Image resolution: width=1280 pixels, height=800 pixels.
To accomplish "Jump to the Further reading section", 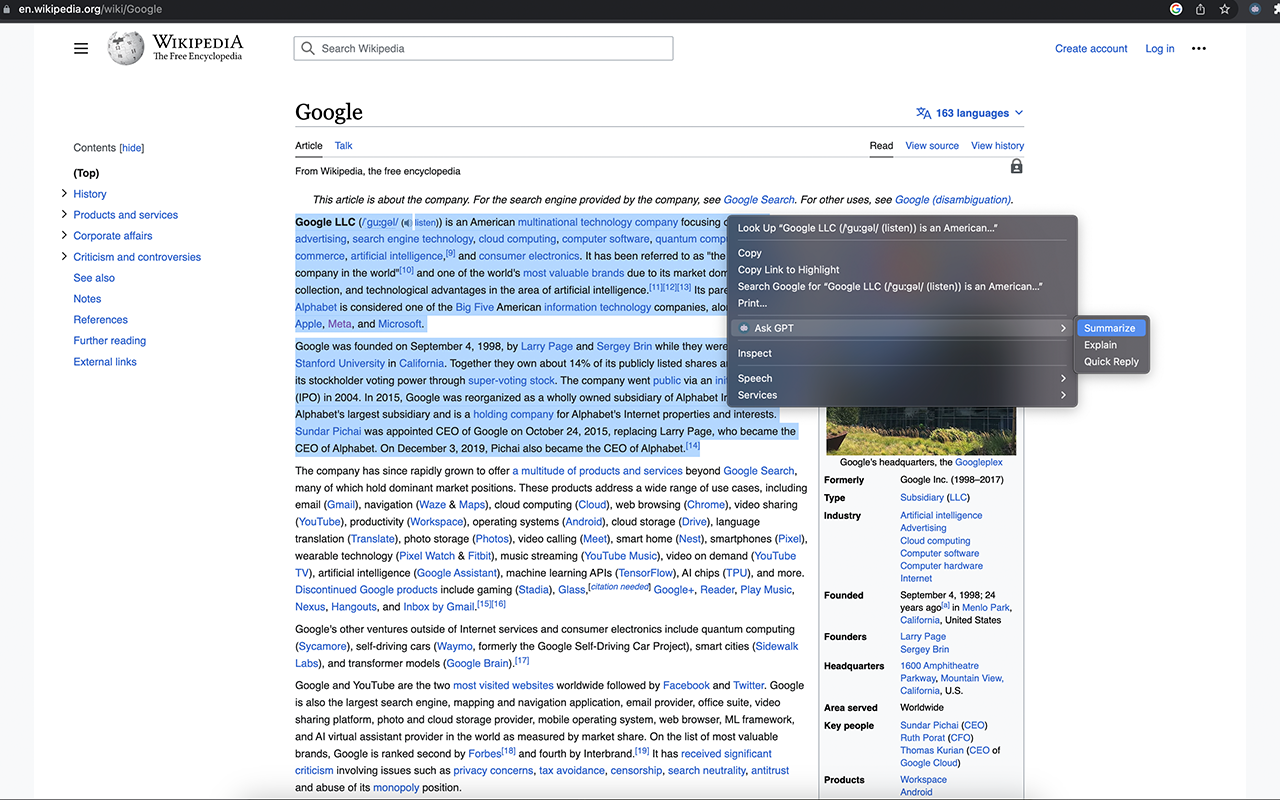I will 110,341.
